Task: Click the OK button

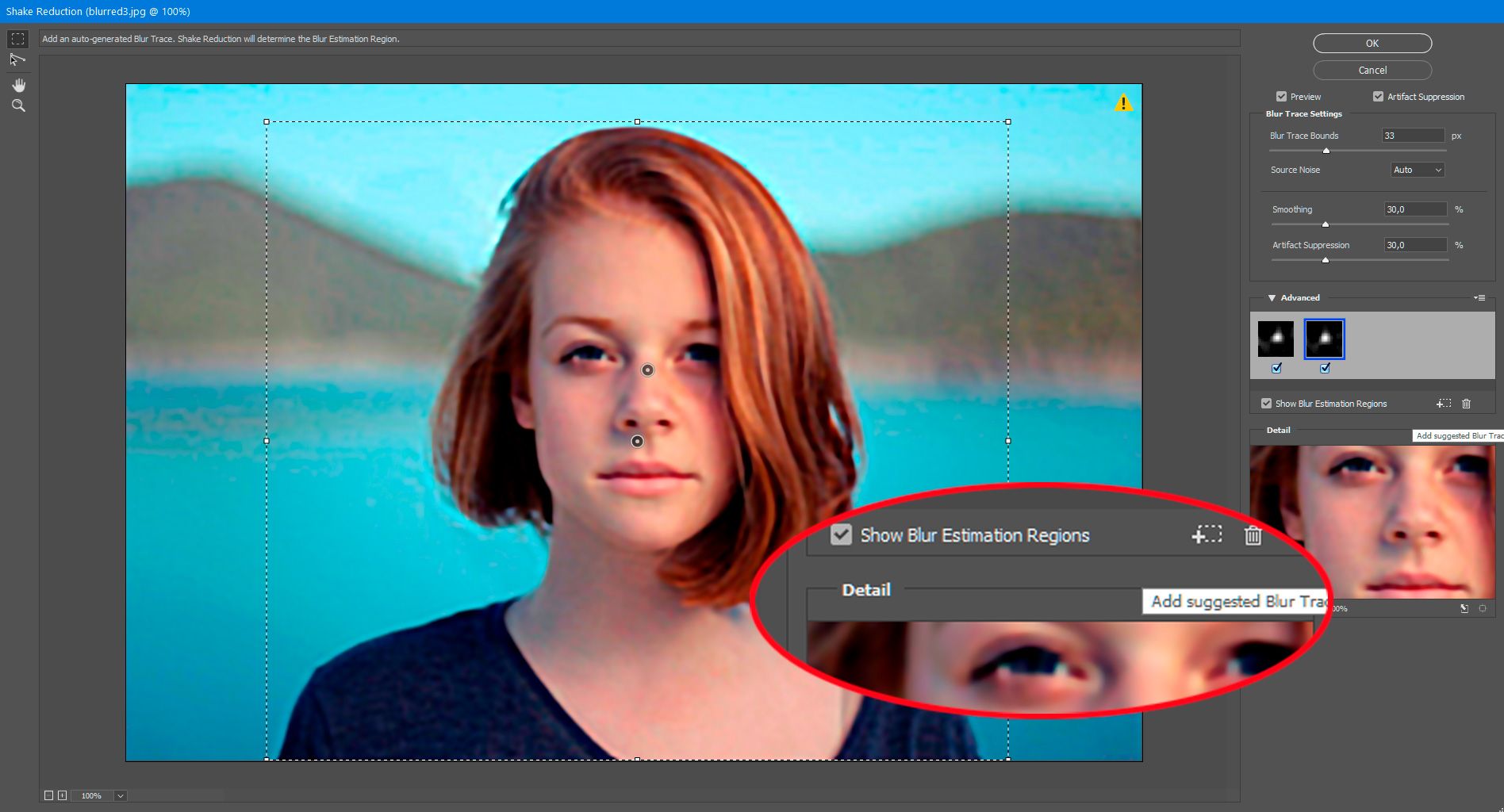Action: click(x=1372, y=43)
